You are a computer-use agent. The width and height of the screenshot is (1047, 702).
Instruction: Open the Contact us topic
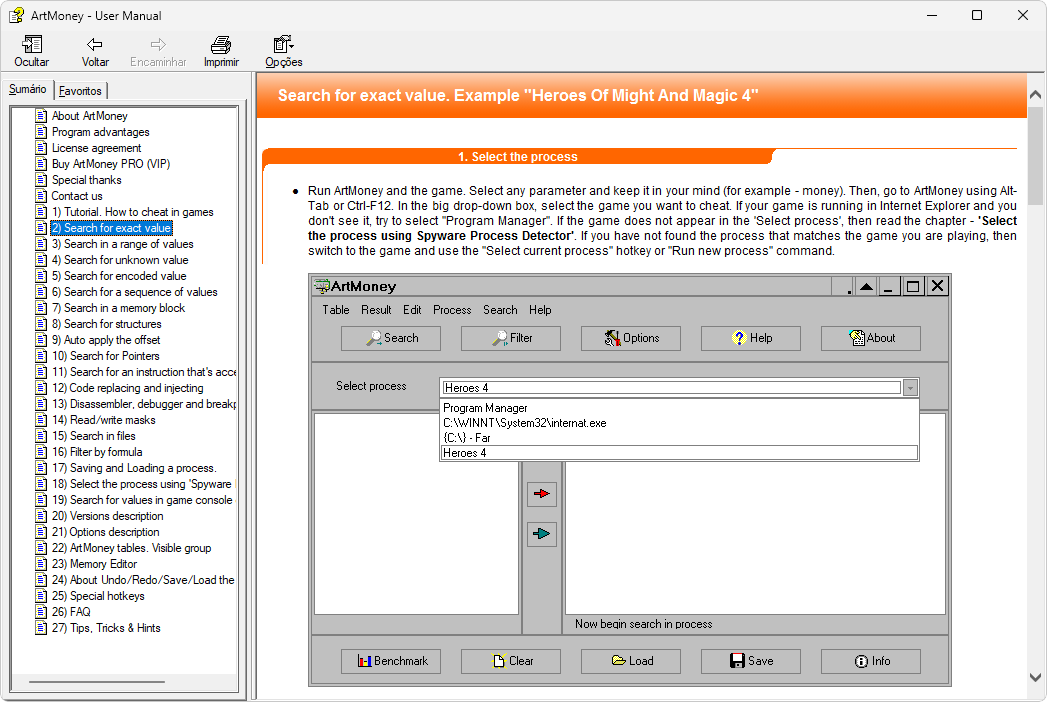(x=77, y=196)
